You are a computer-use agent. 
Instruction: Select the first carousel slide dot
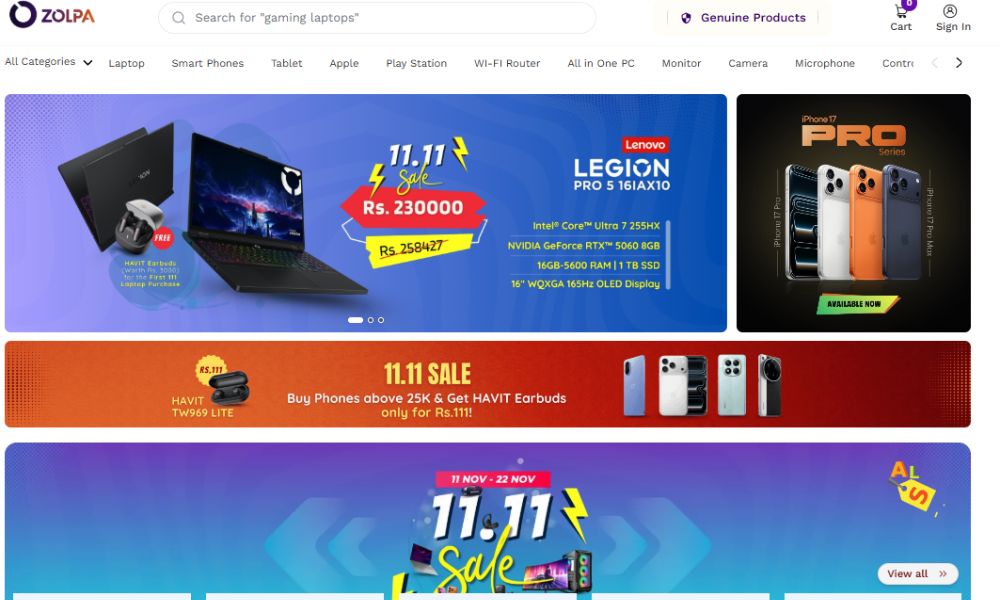(x=355, y=320)
